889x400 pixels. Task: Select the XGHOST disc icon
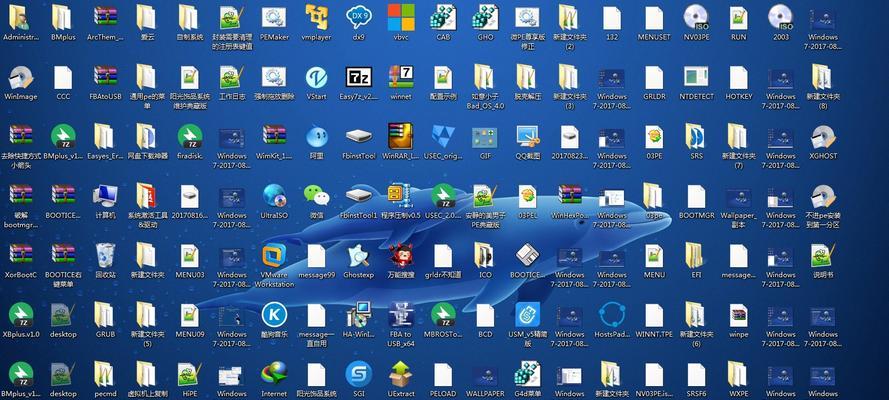pos(823,137)
